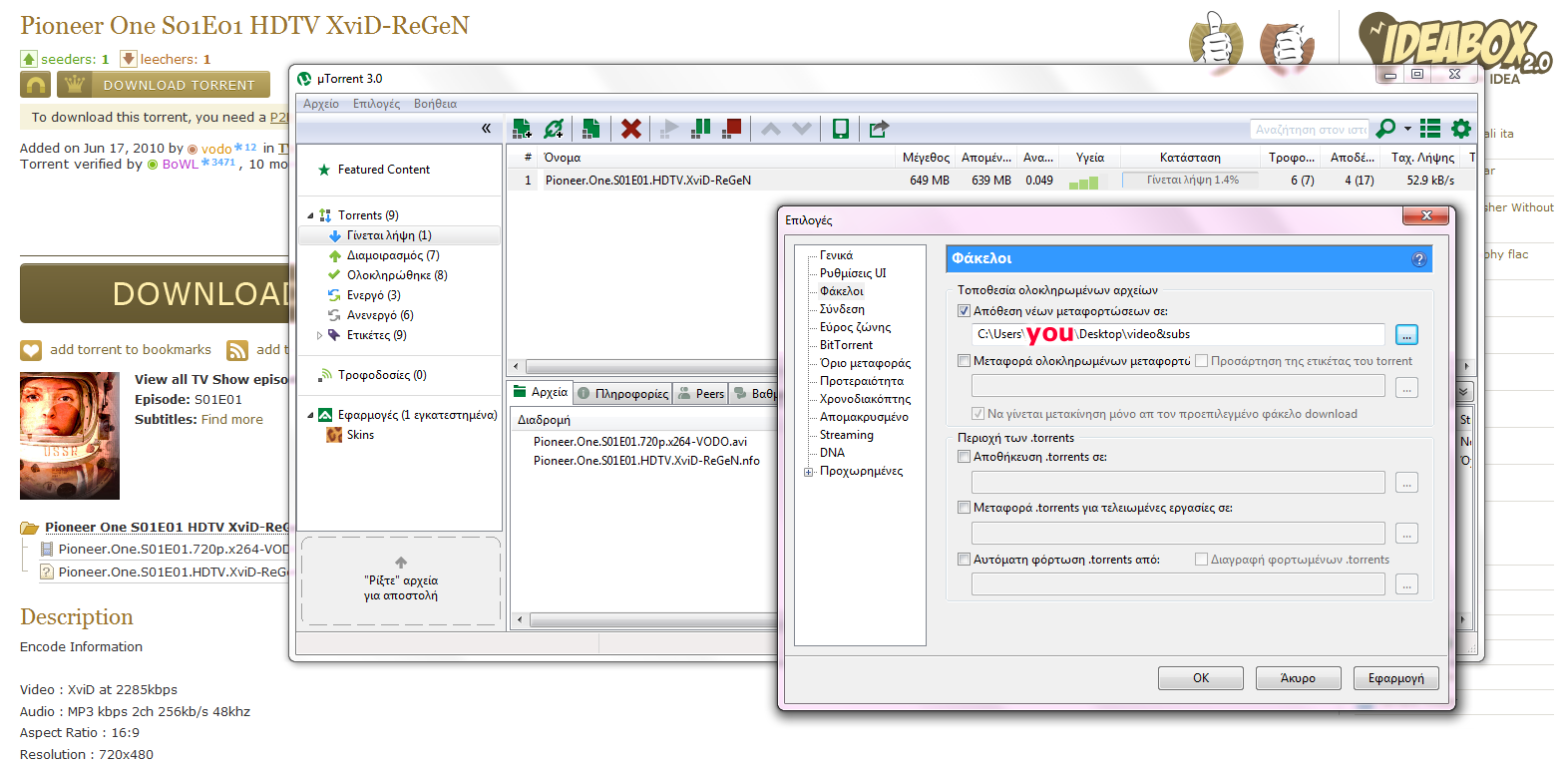Screen dimensions: 1568x766
Task: Expand the Ετικέτες (9) sidebar group
Action: [x=320, y=335]
